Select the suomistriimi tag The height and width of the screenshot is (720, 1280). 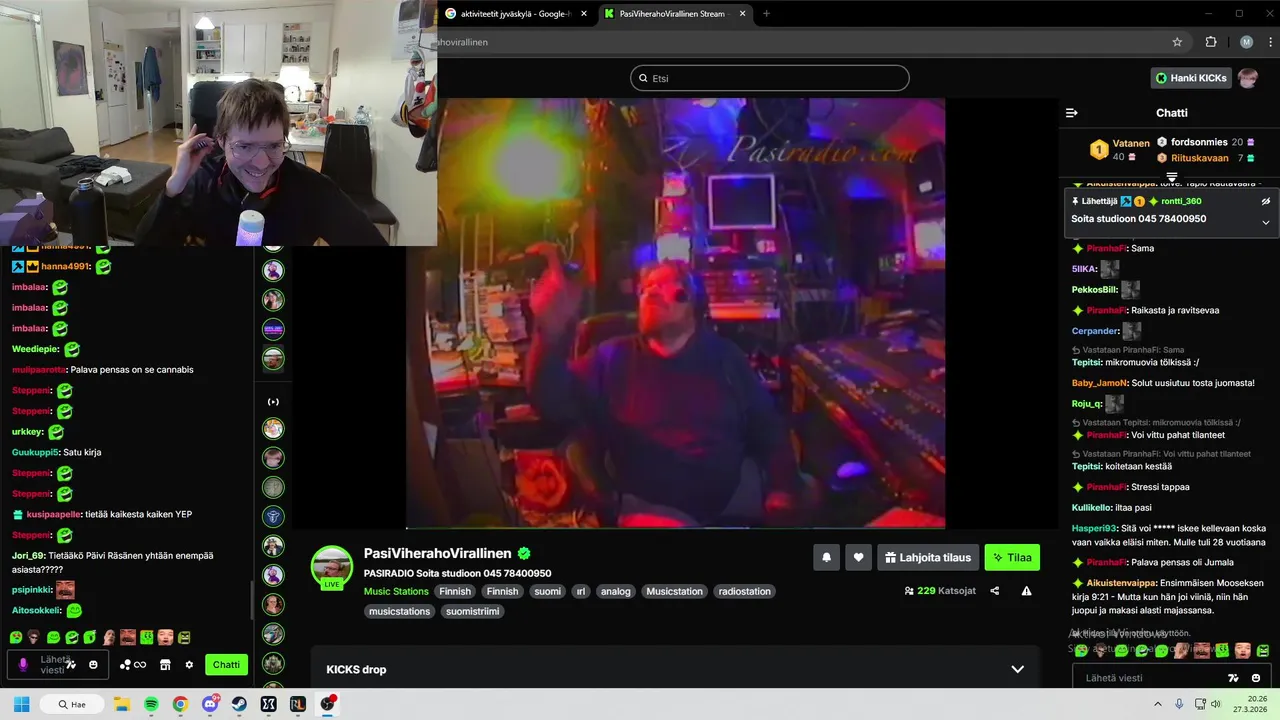(x=474, y=611)
